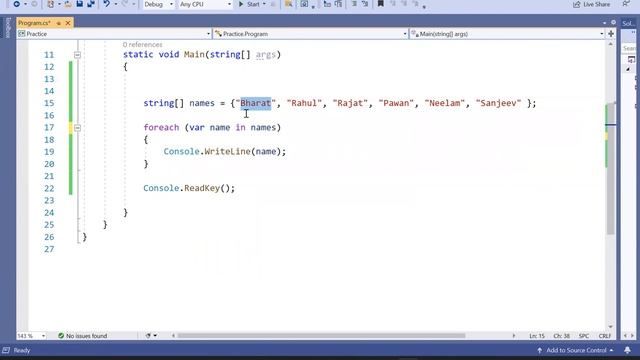Click the "Sanjeev" string in line 15
The width and height of the screenshot is (640, 360).
click(498, 103)
